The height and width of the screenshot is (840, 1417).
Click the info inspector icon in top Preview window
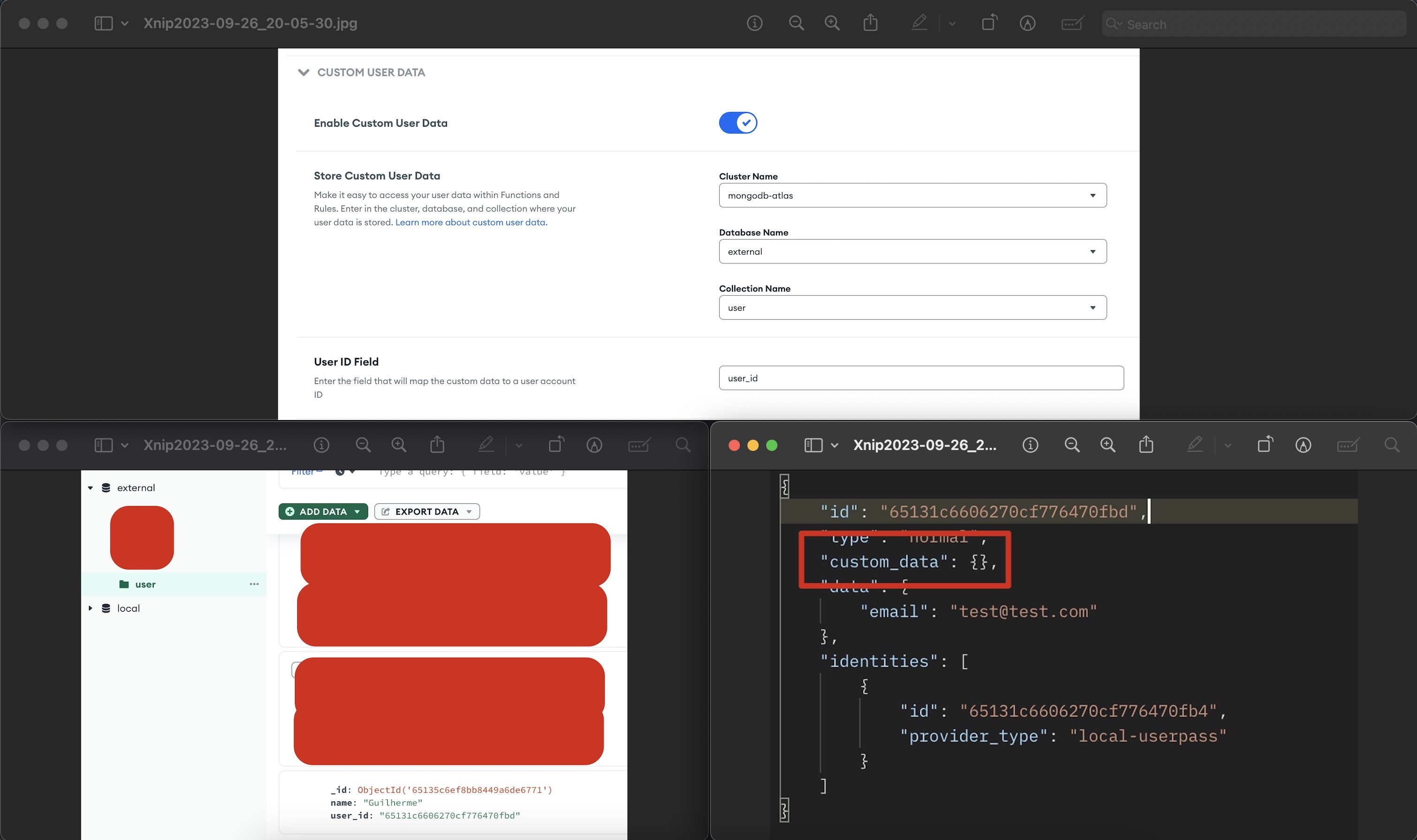click(x=754, y=23)
